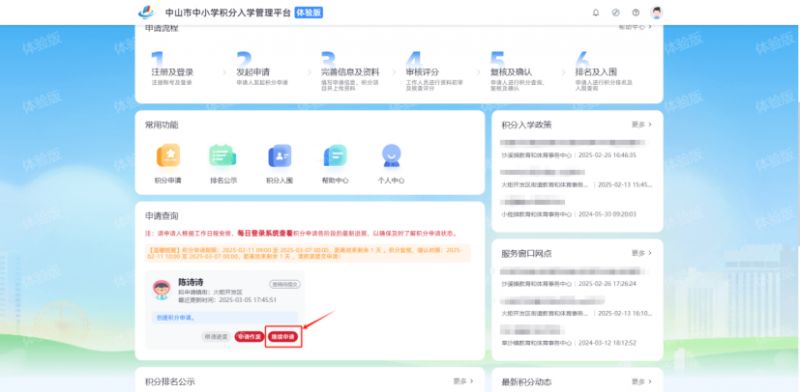Click the 最新积分动态 panel heading
This screenshot has width=800, height=392.
[527, 382]
